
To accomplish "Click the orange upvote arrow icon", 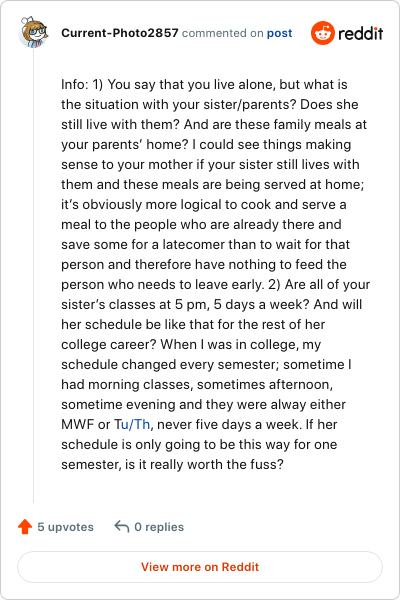I will tap(25, 527).
